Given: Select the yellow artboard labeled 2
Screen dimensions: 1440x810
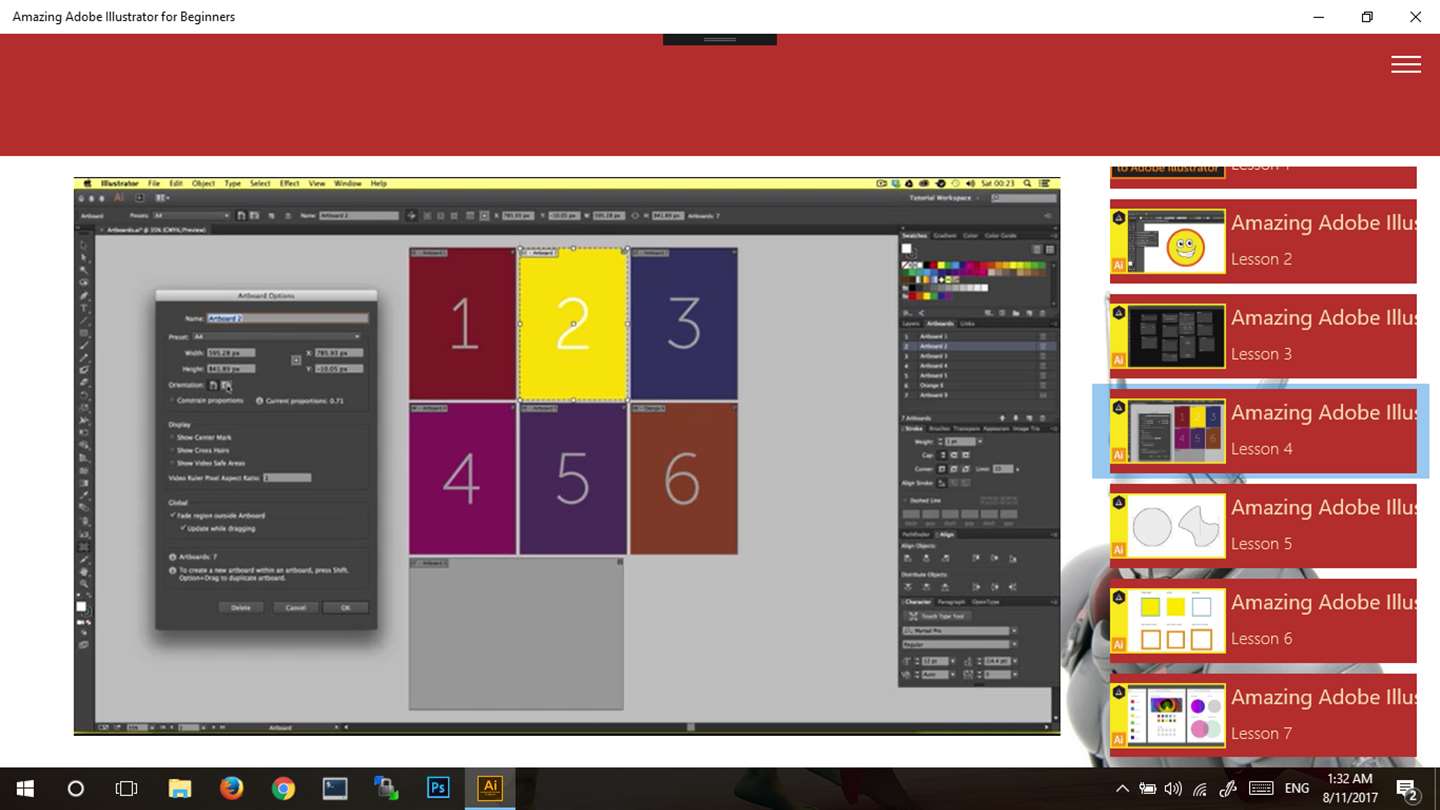Looking at the screenshot, I should pos(573,324).
